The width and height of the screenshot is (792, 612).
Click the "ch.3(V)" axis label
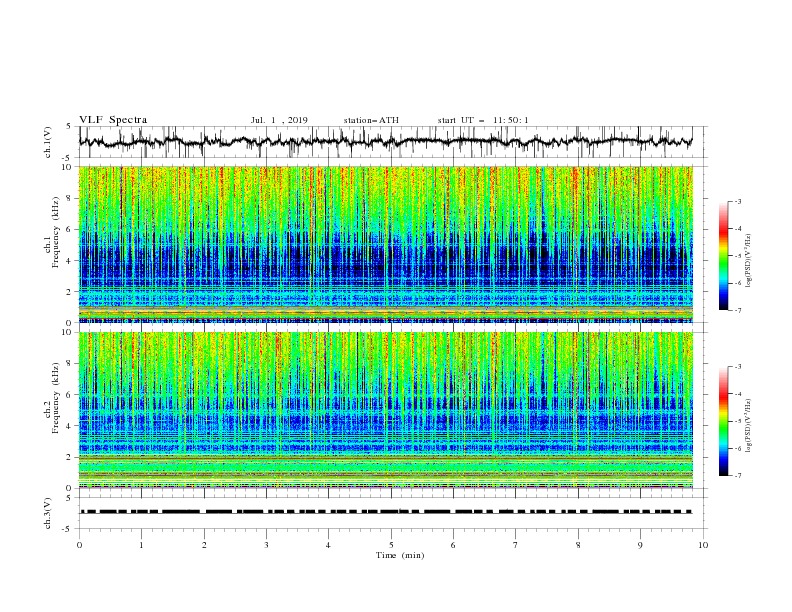48,513
